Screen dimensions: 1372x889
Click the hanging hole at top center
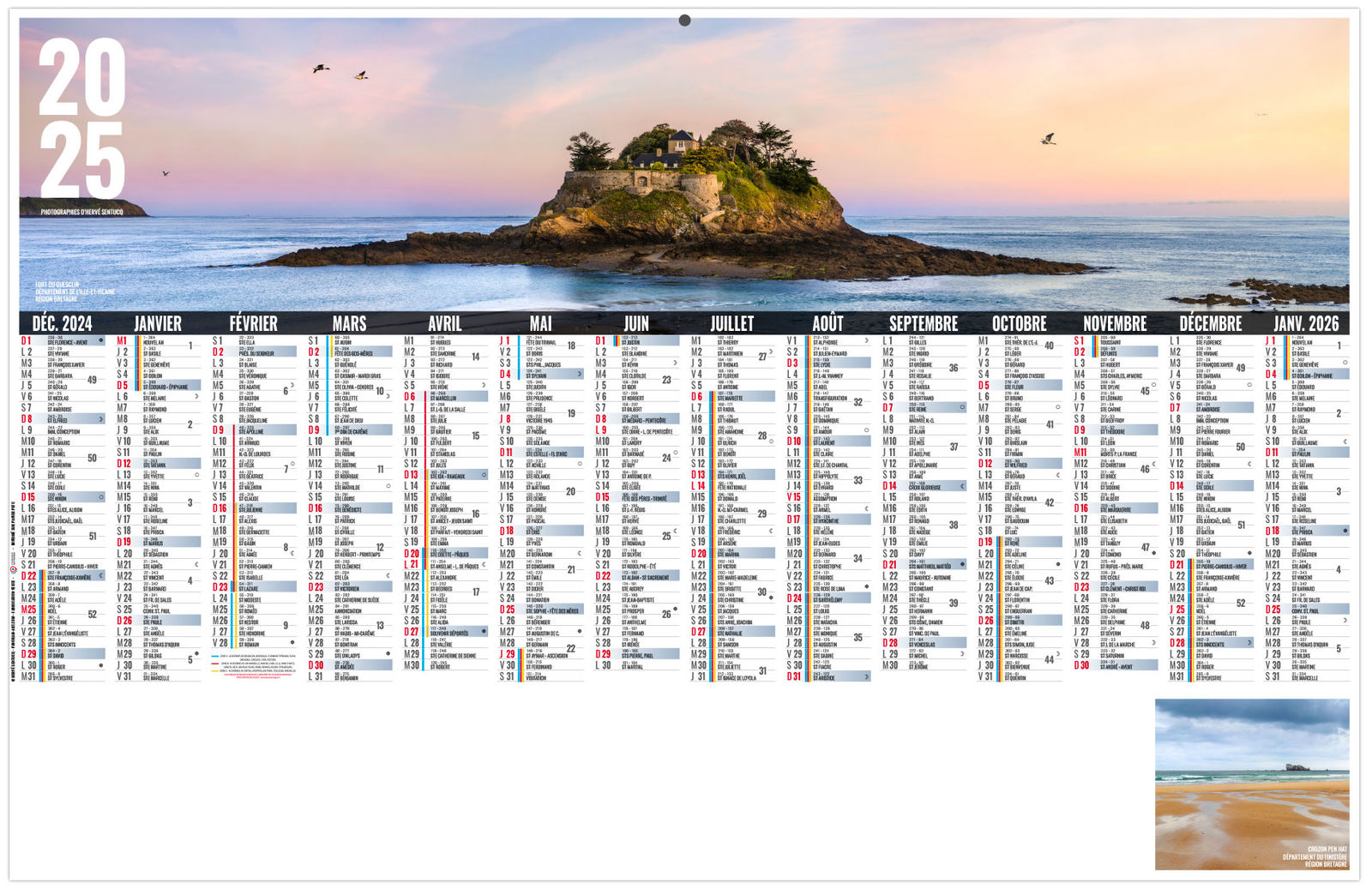point(684,21)
